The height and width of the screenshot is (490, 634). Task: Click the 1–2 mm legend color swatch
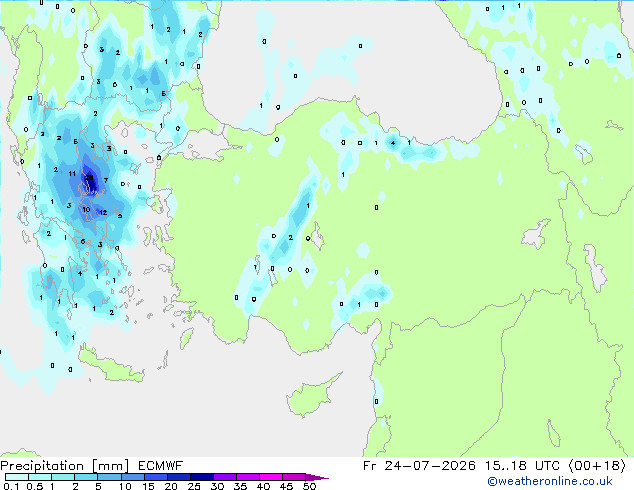[63, 477]
